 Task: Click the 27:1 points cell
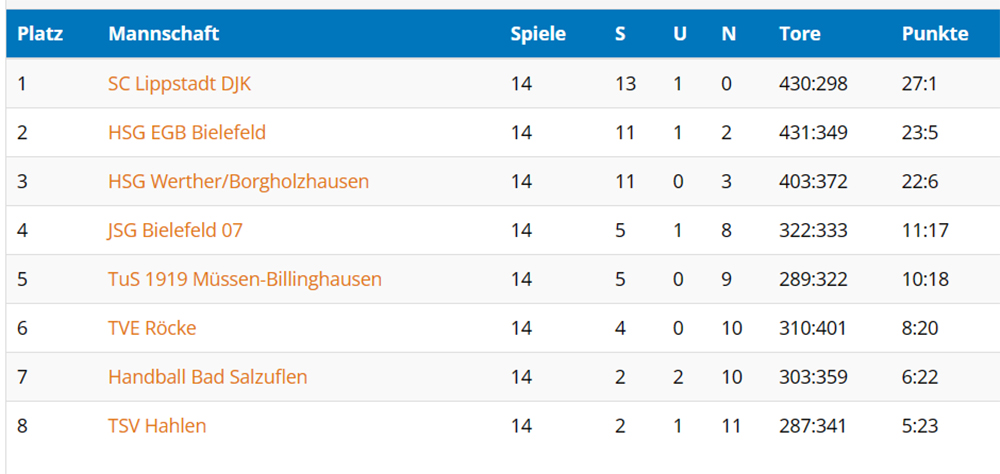[919, 84]
